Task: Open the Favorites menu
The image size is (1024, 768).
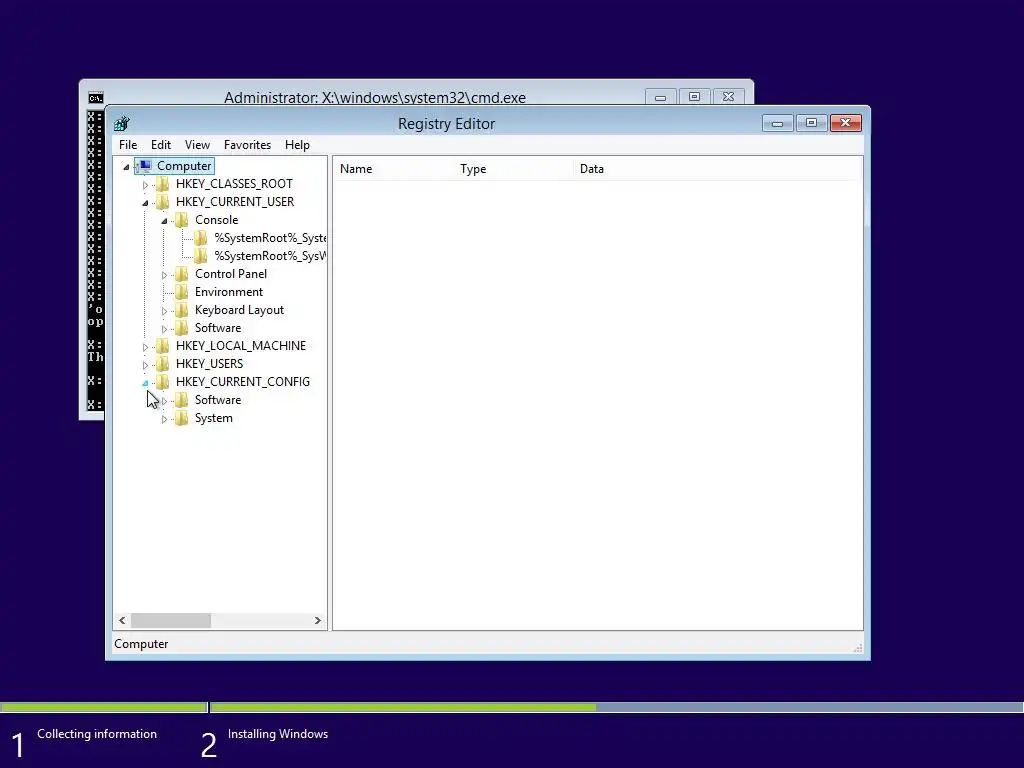Action: 247,145
